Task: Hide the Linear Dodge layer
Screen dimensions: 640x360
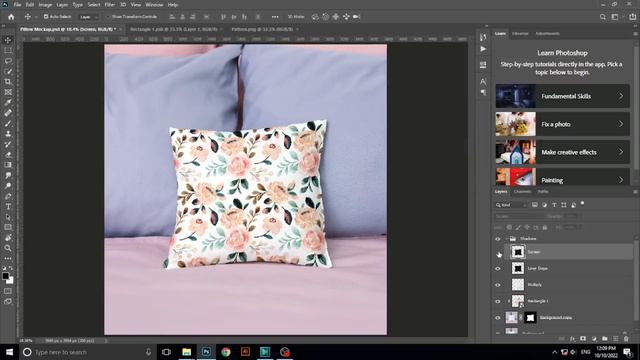Action: 498,269
